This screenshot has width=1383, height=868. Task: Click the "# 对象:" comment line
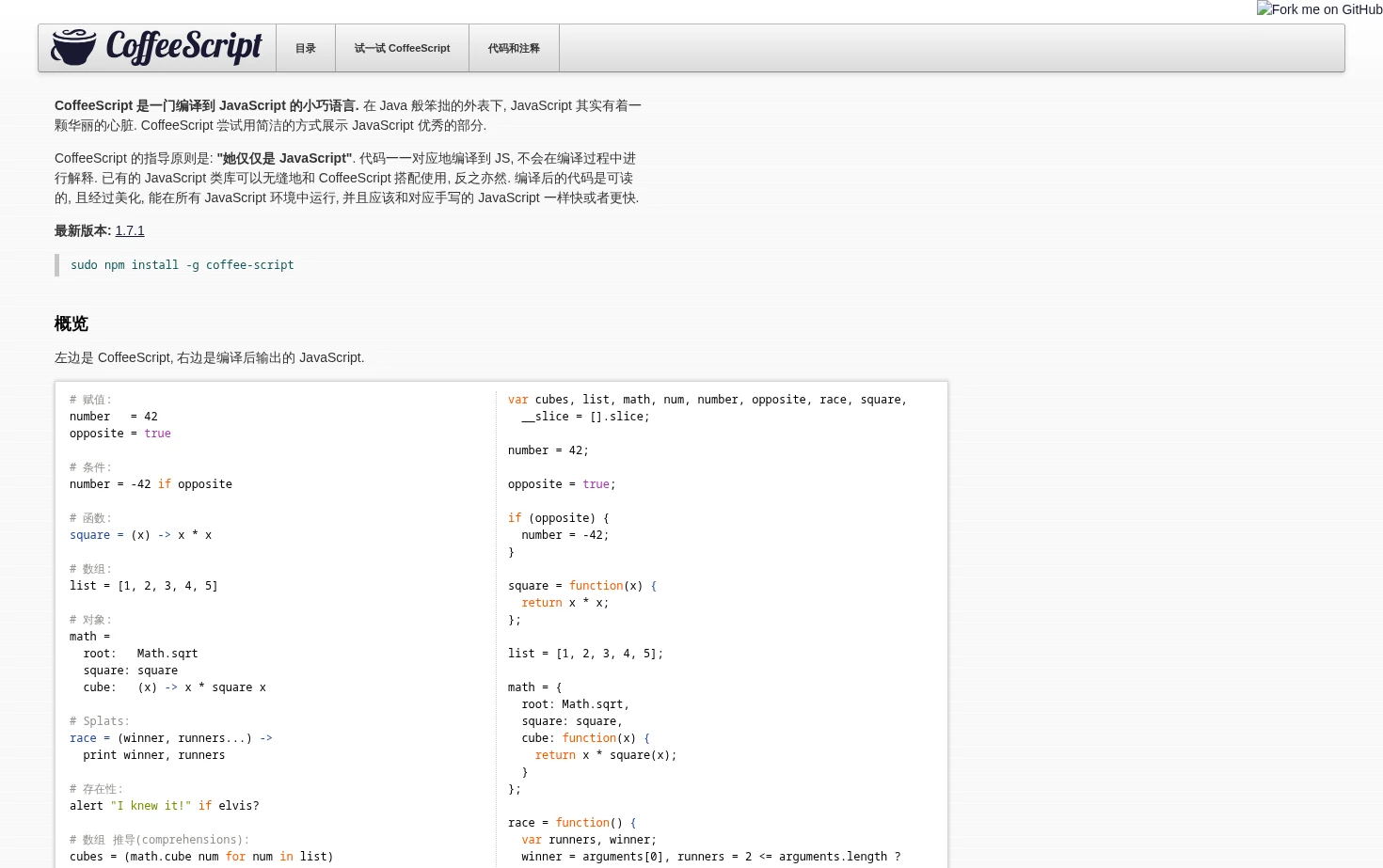(x=90, y=620)
